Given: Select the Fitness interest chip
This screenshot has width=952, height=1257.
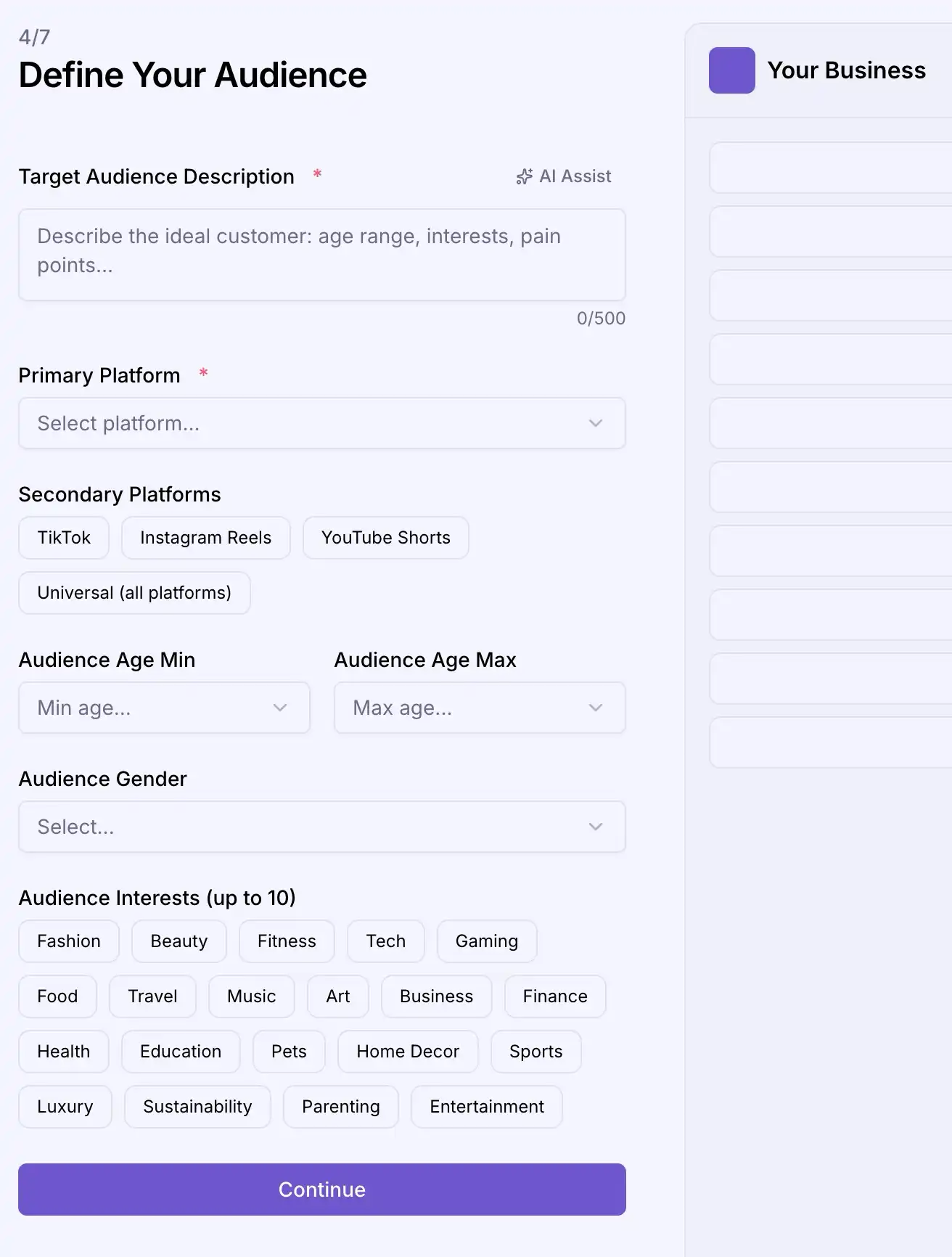Looking at the screenshot, I should pos(287,941).
